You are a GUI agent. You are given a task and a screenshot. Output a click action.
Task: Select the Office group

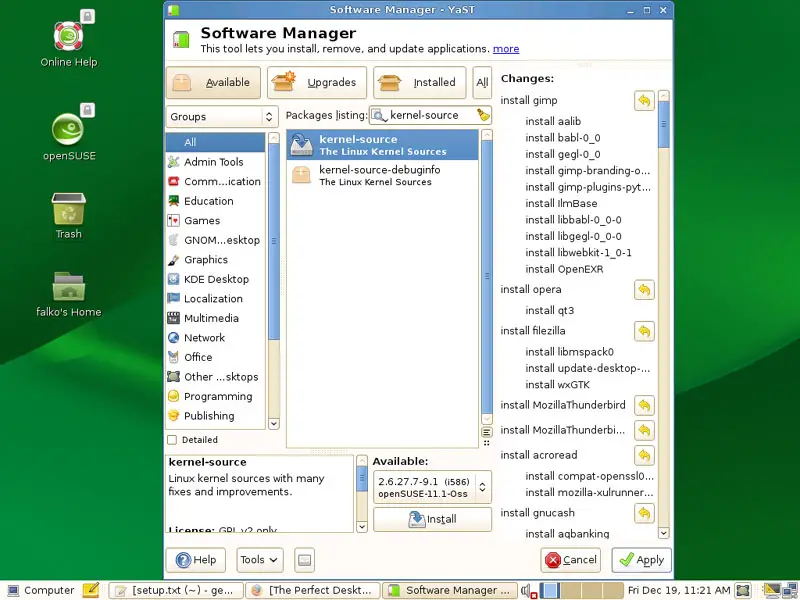(x=215, y=358)
